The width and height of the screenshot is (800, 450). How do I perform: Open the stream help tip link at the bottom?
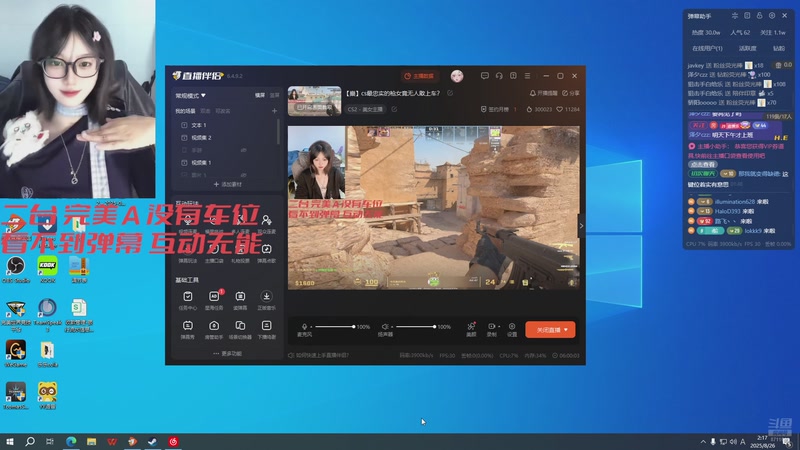[x=318, y=355]
